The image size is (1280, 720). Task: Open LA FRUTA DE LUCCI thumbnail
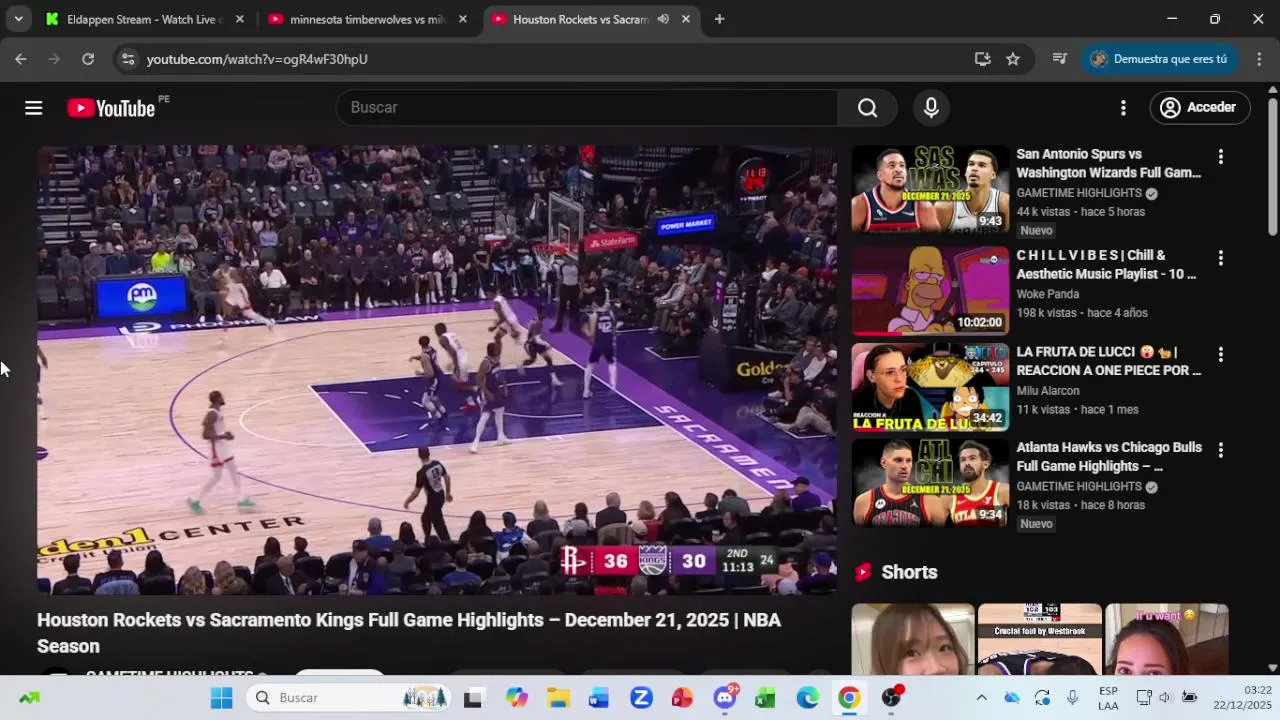click(x=930, y=387)
